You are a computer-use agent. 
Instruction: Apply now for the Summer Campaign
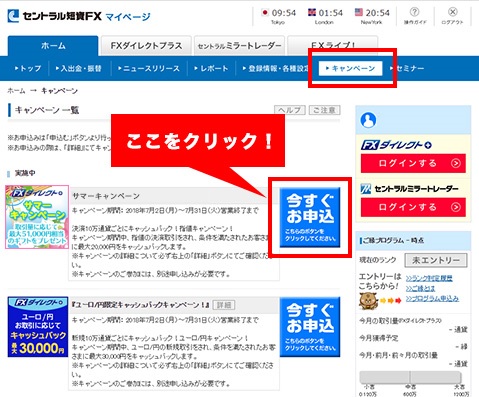(310, 217)
